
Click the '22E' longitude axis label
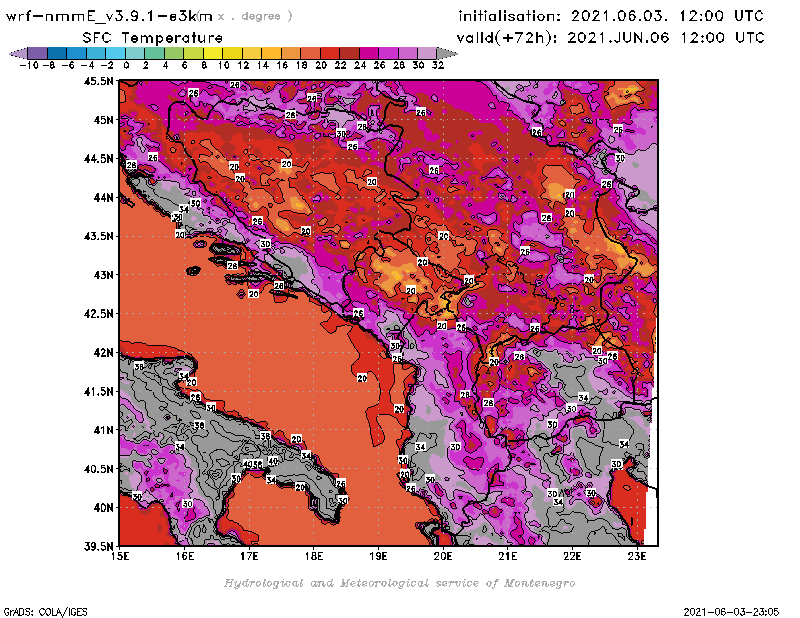coord(572,556)
